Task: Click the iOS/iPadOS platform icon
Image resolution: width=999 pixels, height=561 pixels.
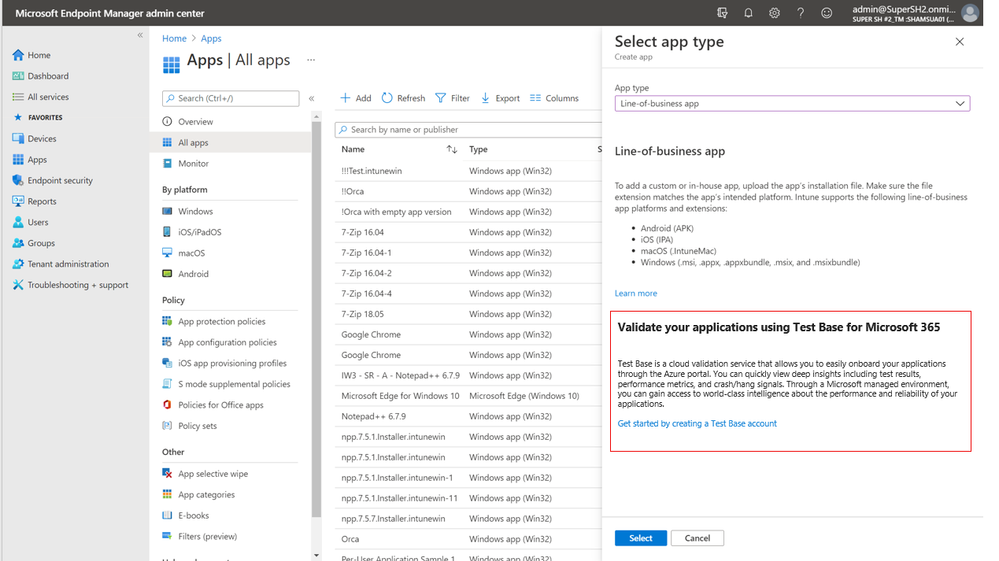Action: [167, 232]
